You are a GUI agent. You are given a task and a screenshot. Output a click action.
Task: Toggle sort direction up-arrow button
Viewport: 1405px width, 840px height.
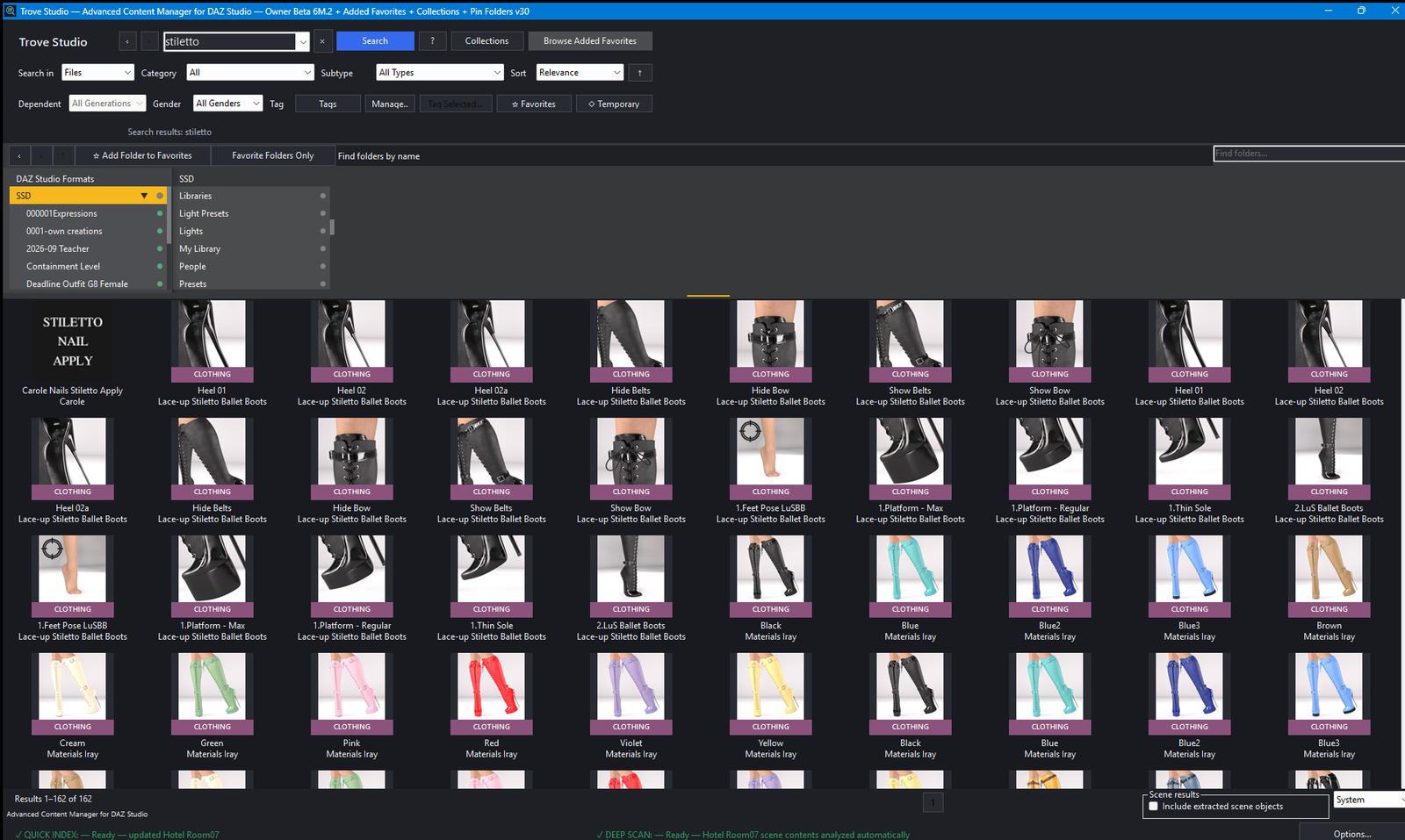pyautogui.click(x=640, y=73)
